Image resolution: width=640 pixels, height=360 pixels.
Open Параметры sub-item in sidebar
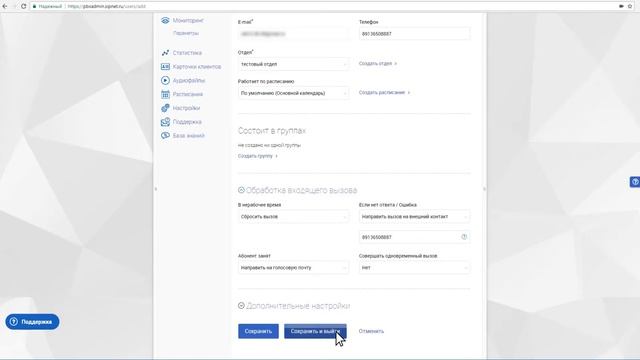(186, 33)
